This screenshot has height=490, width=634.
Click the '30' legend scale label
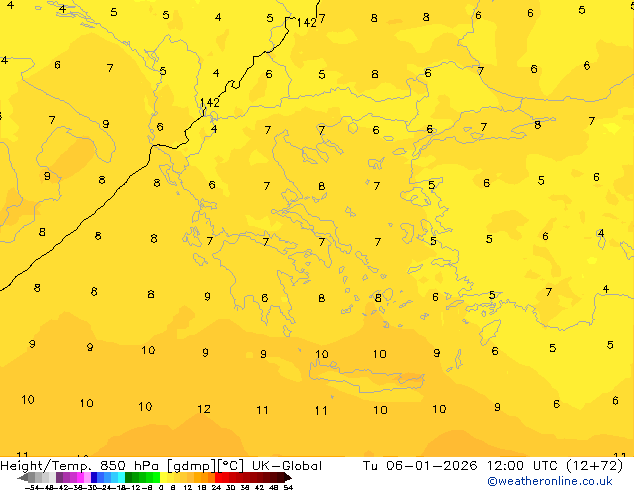230,487
